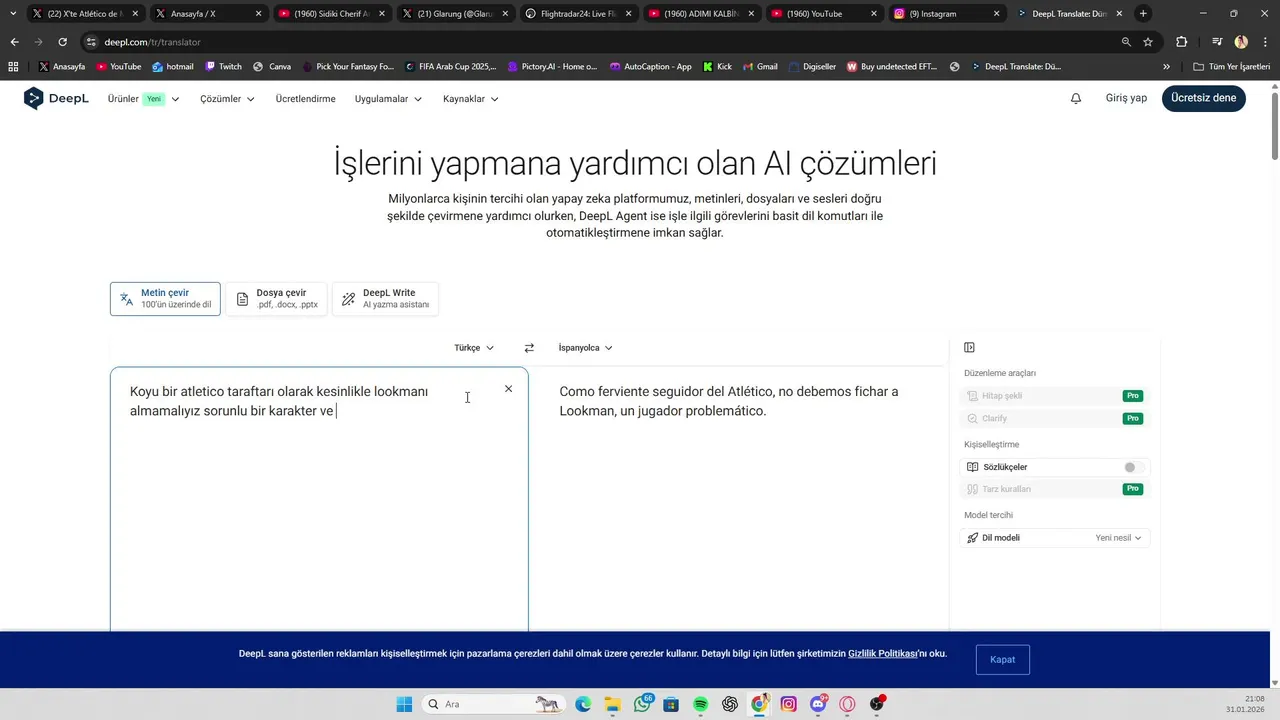Click the taskbar search box Ara

point(491,704)
